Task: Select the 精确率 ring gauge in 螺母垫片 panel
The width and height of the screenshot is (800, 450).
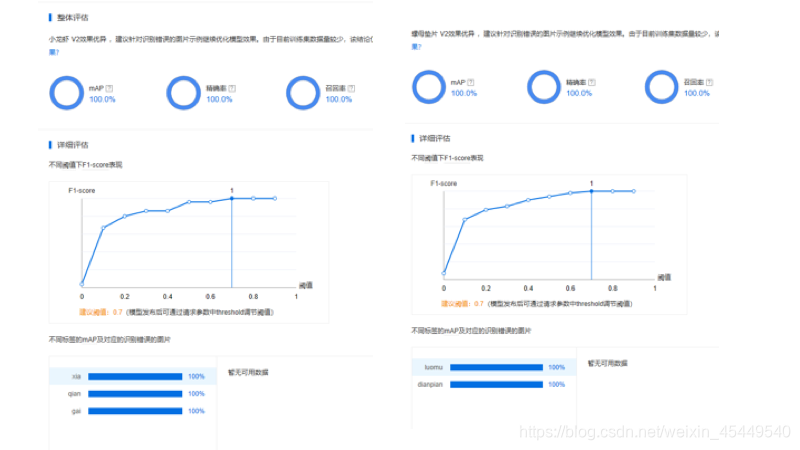Action: 544,87
